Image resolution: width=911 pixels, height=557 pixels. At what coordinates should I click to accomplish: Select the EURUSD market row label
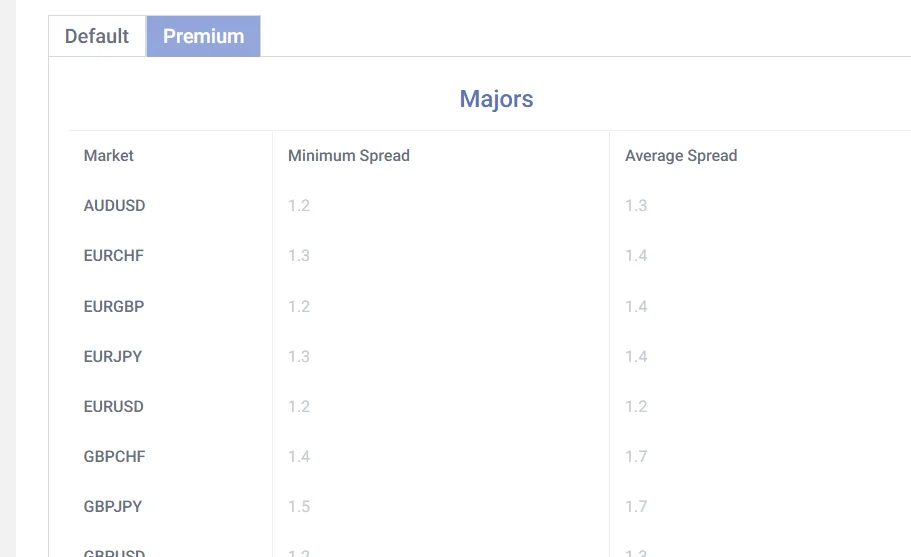pos(114,407)
